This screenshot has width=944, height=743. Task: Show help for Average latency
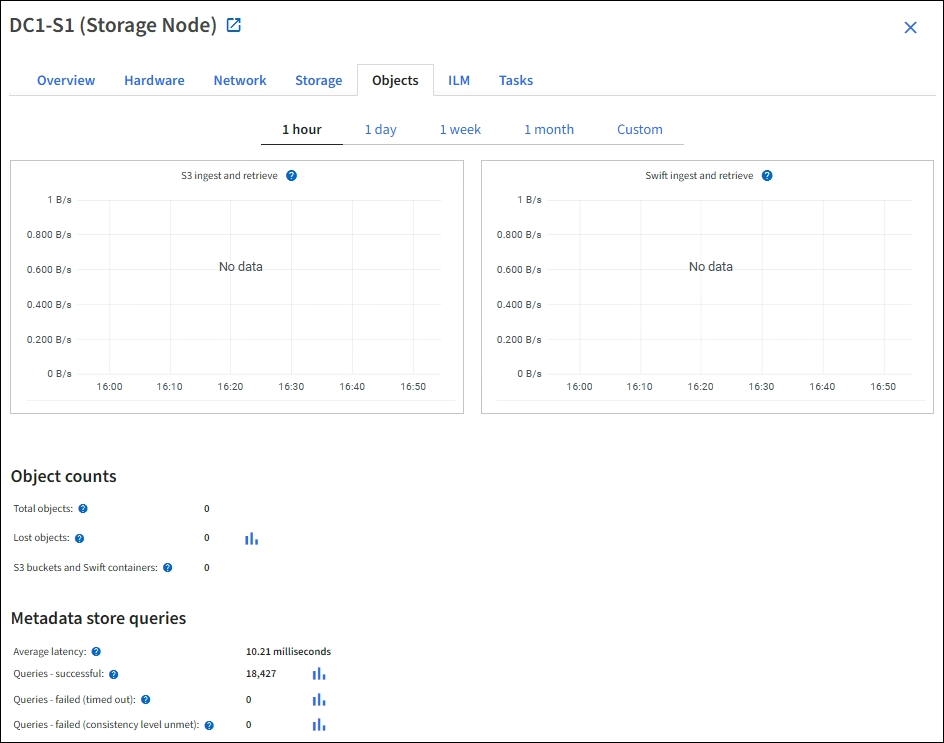(x=96, y=652)
